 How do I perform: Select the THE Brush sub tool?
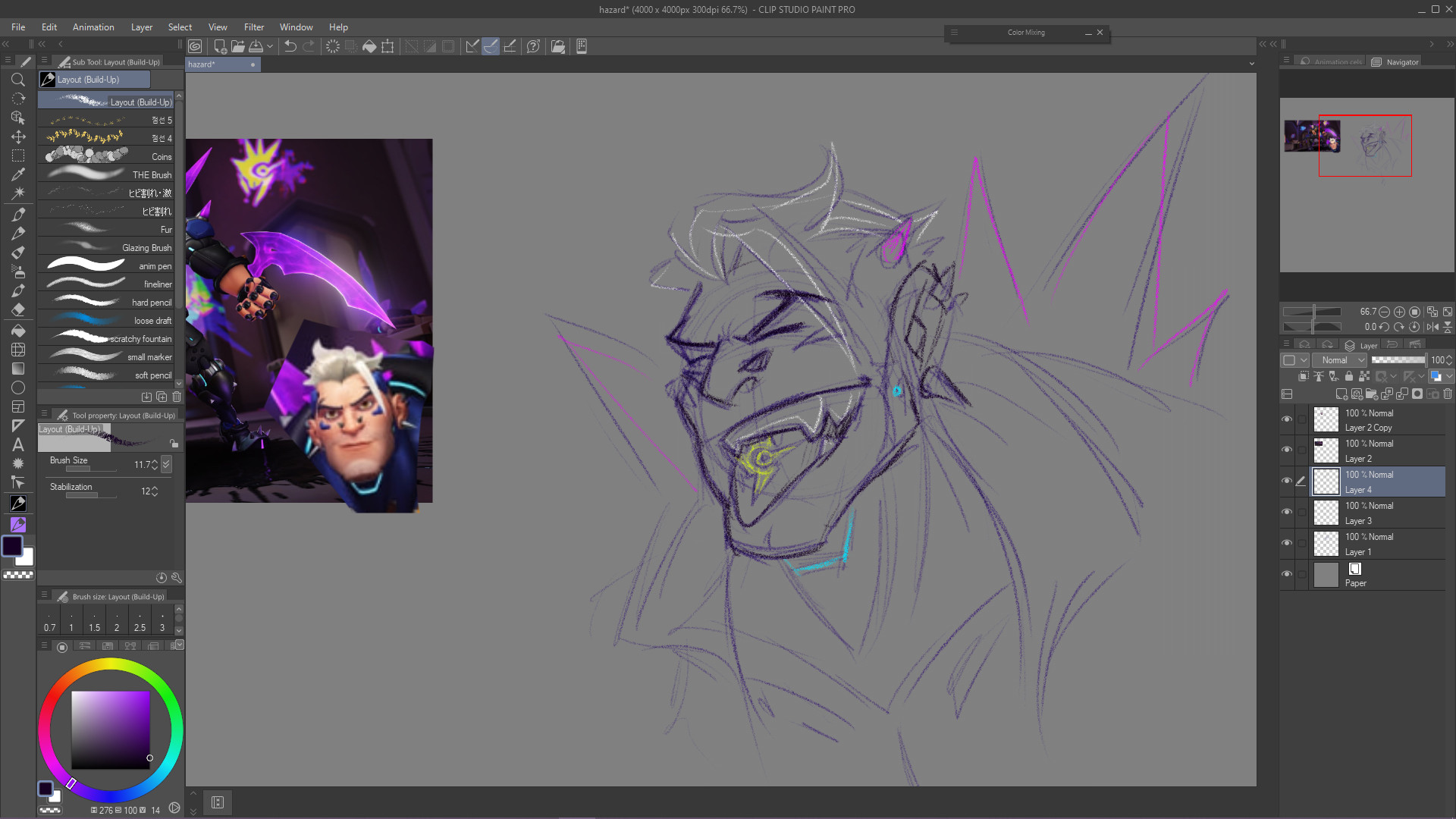point(106,174)
